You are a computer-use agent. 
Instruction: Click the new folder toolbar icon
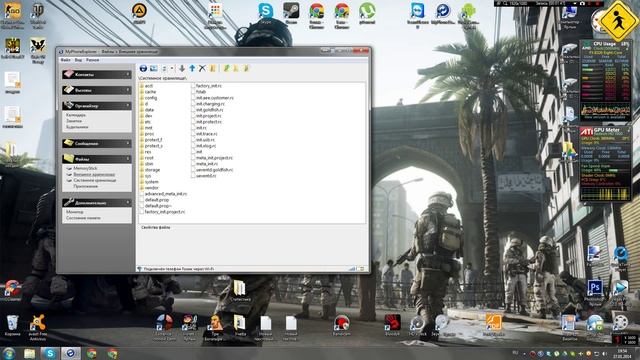coord(213,69)
